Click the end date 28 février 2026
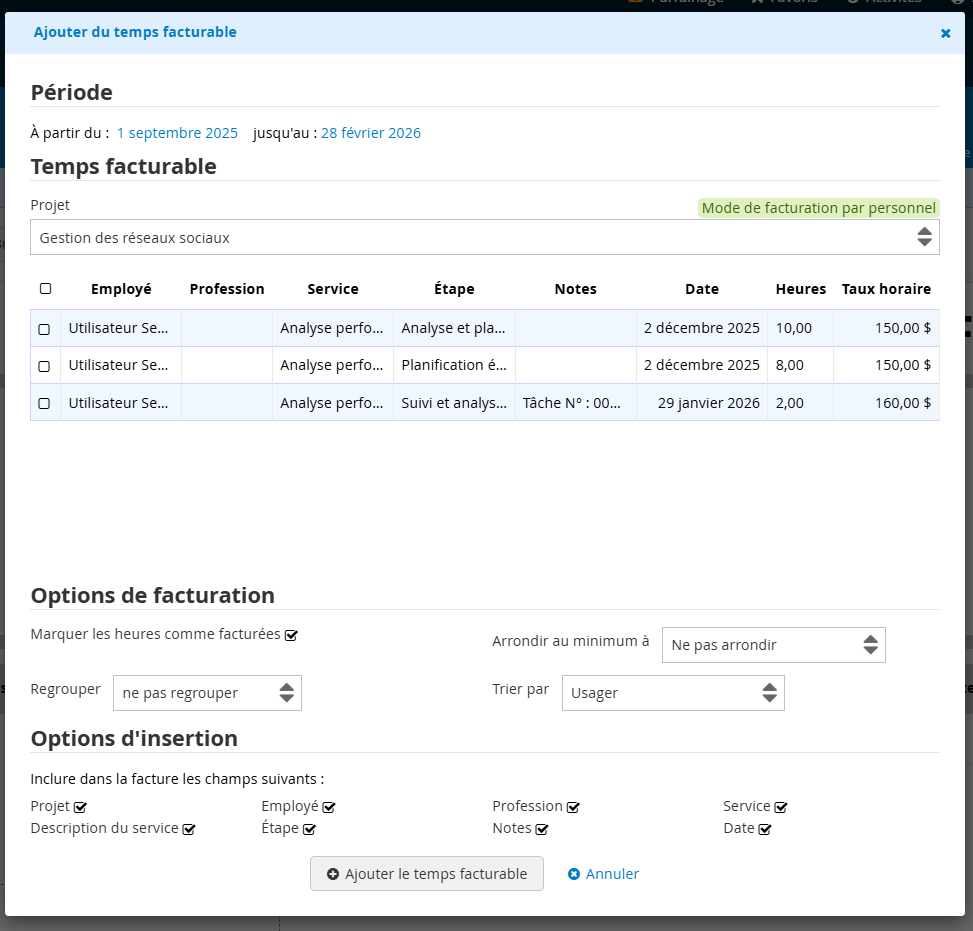973x931 pixels. [370, 133]
